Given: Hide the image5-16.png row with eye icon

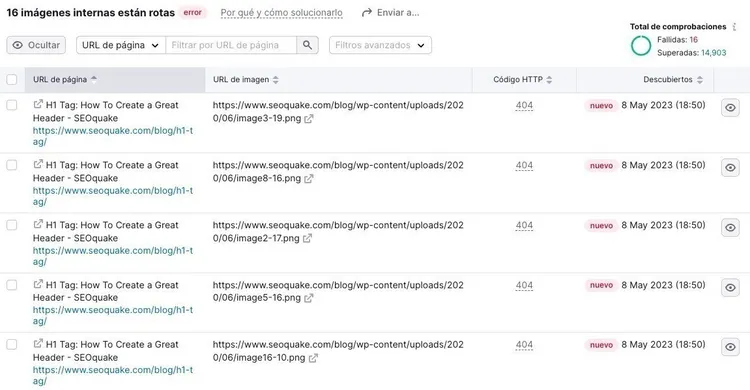Looking at the screenshot, I should (x=730, y=287).
